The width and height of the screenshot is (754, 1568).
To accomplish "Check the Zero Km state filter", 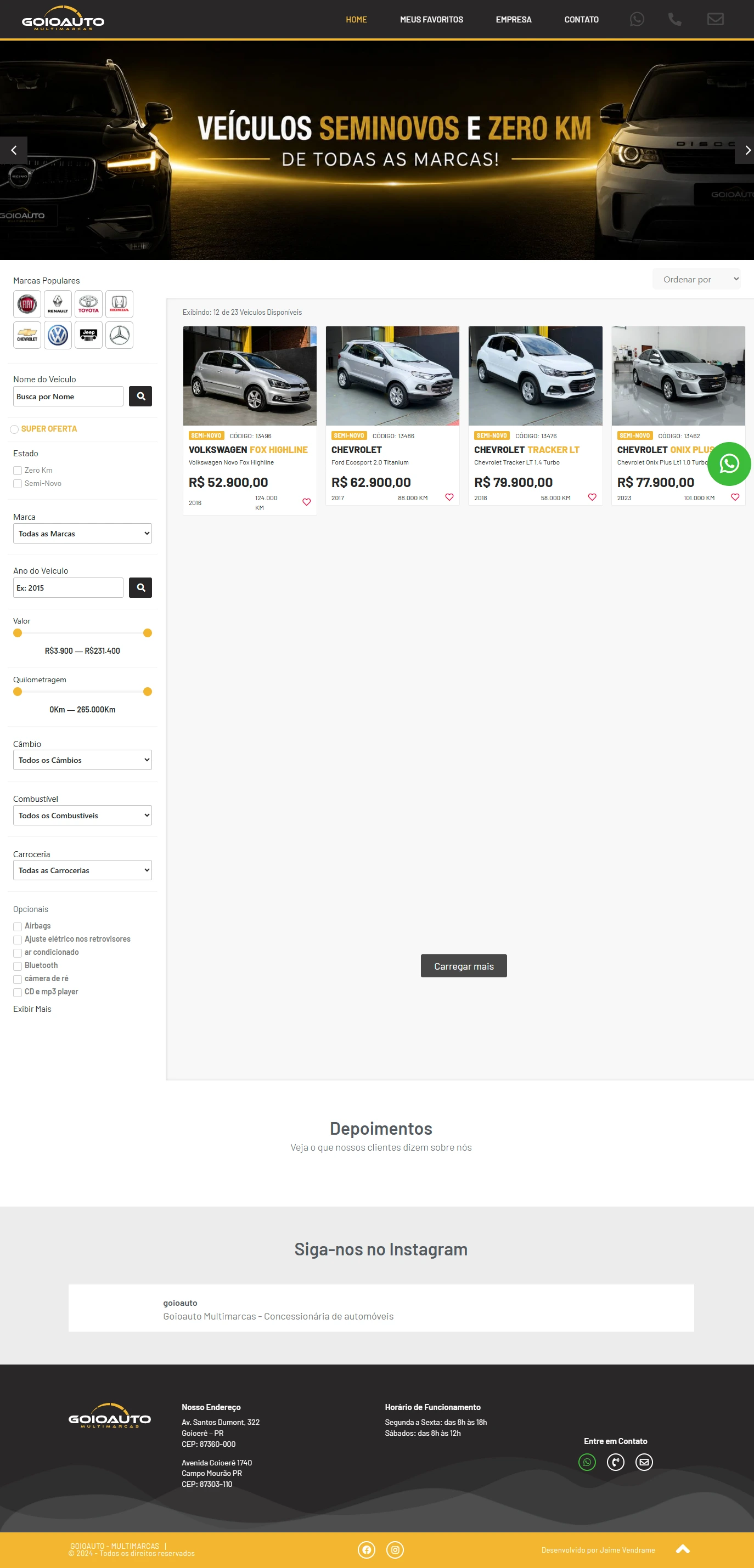I will [18, 471].
